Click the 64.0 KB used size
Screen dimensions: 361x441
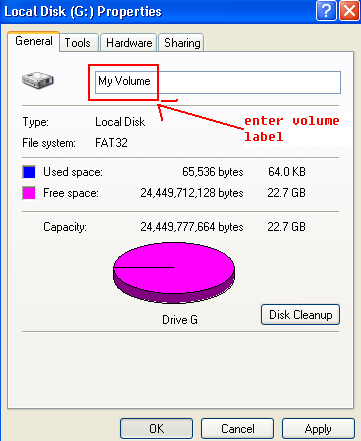(287, 172)
